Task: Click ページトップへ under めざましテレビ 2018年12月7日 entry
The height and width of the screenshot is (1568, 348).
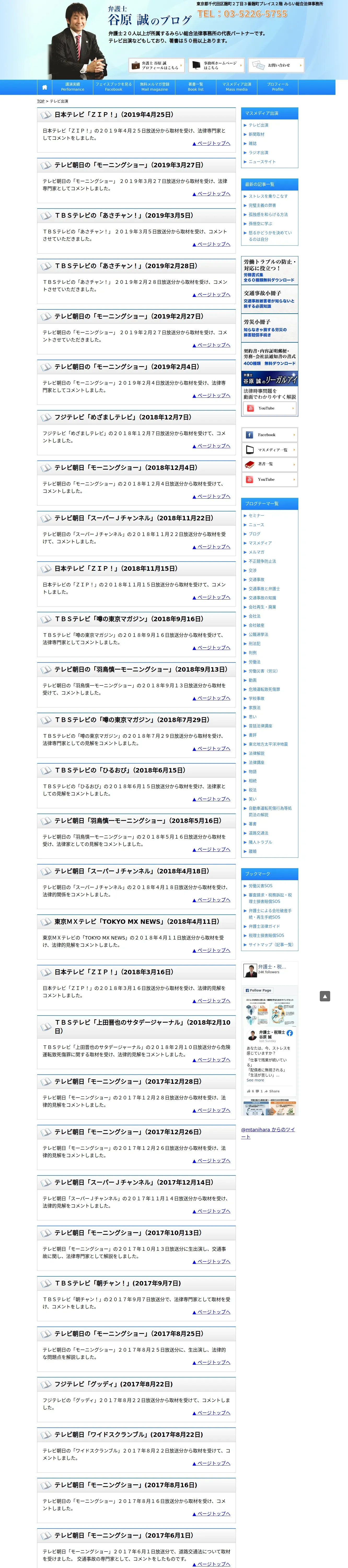Action: coord(211,446)
